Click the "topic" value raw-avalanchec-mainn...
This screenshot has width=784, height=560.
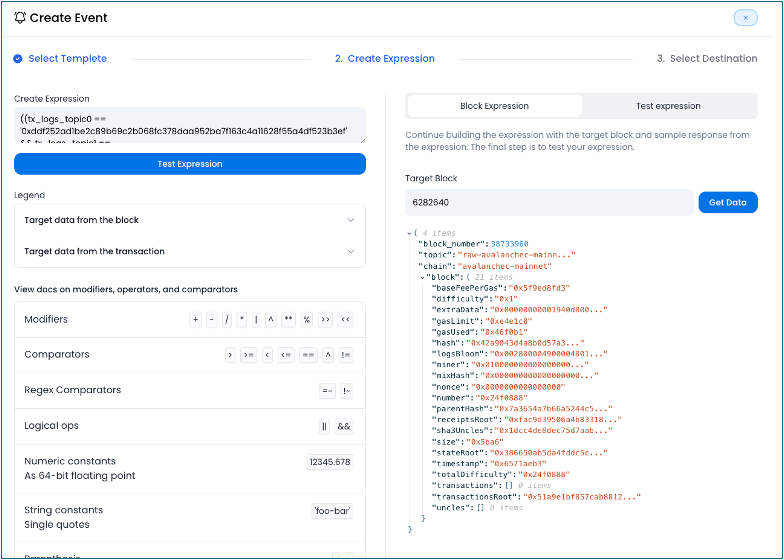point(517,255)
